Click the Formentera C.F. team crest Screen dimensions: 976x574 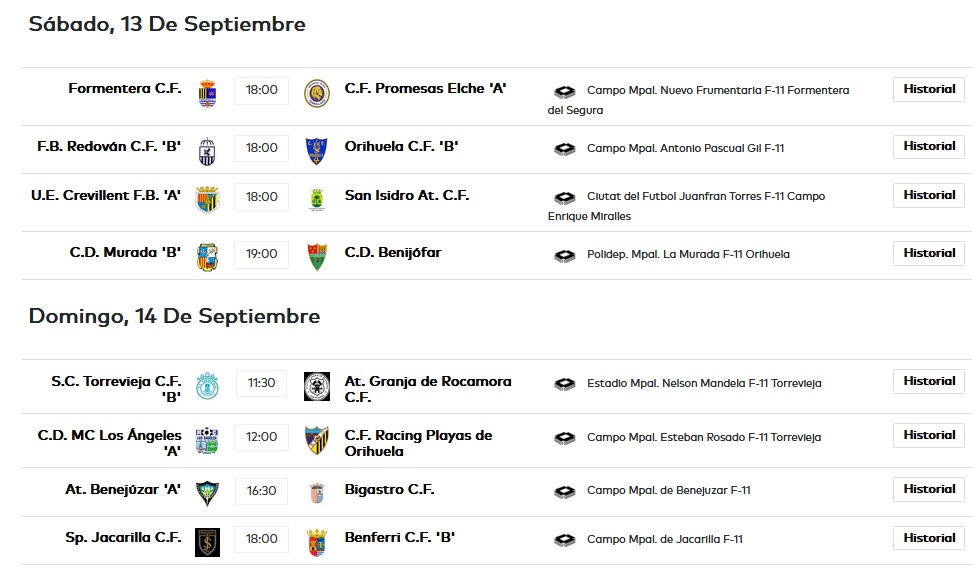click(207, 93)
